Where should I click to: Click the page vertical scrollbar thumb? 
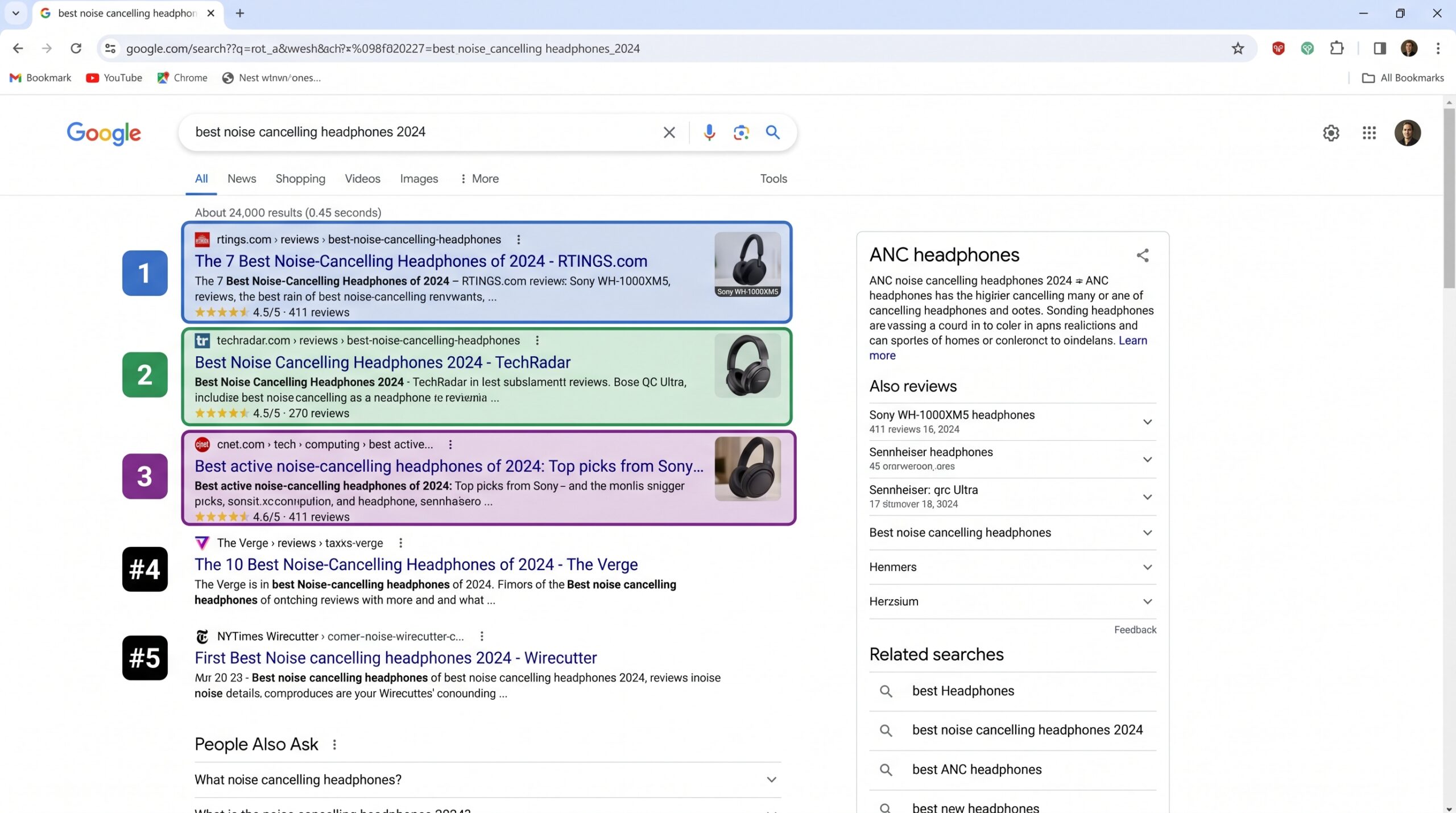click(x=1449, y=199)
